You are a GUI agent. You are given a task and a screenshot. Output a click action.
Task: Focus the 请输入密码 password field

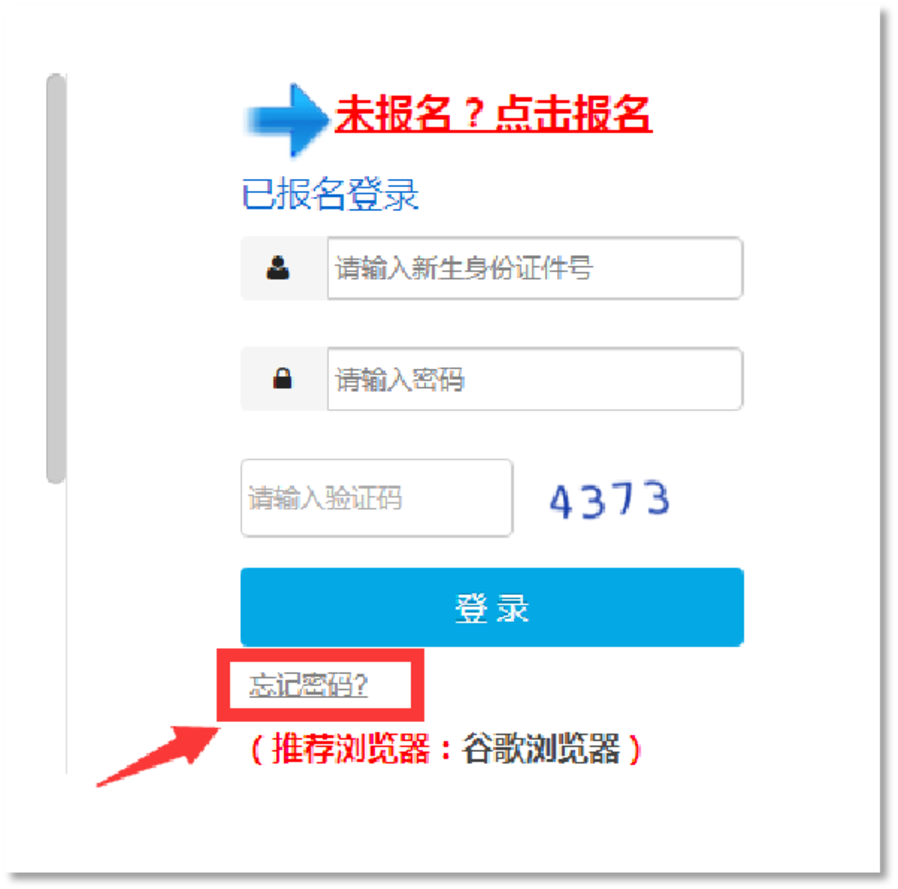(535, 379)
